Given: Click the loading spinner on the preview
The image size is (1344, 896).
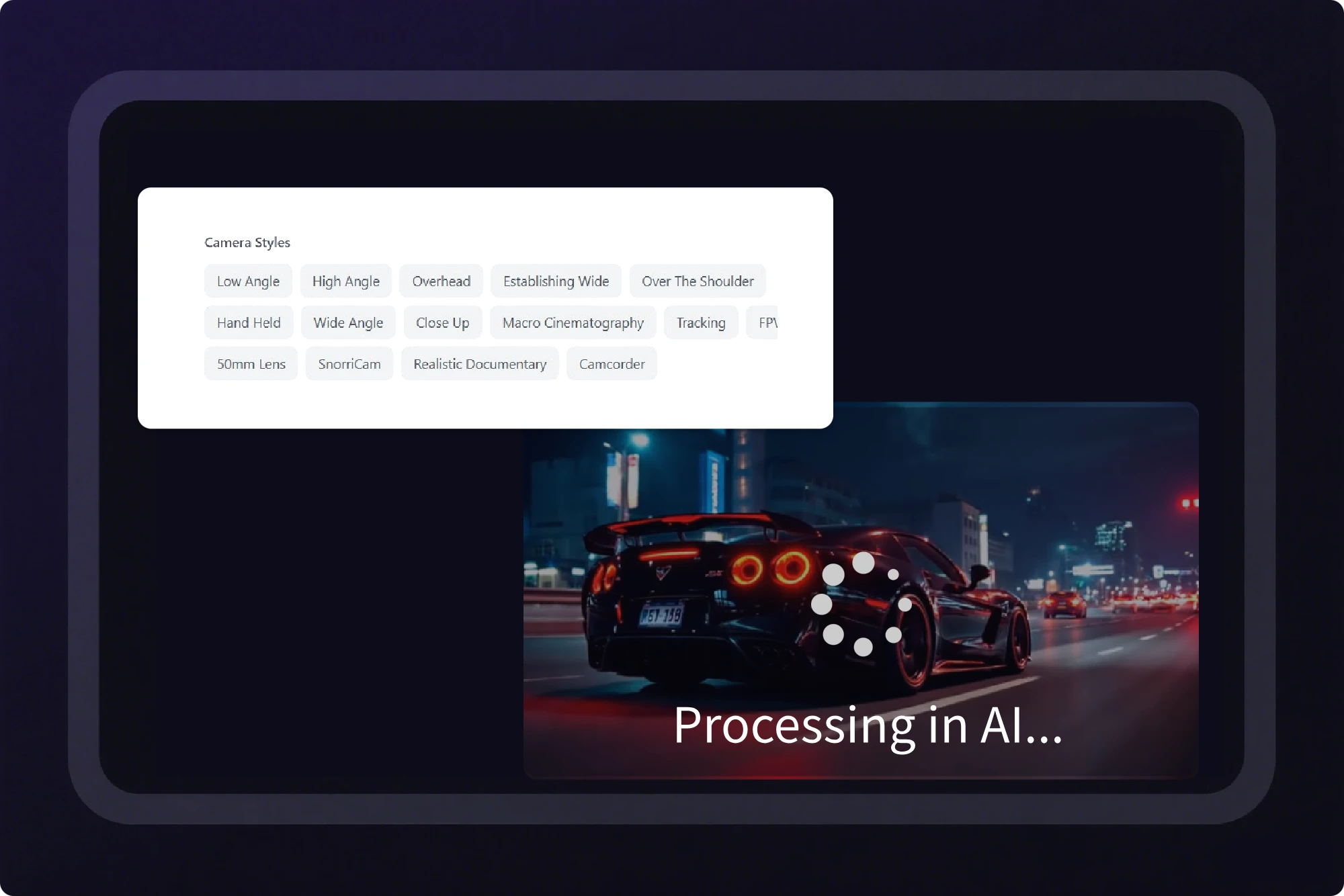Looking at the screenshot, I should click(862, 604).
